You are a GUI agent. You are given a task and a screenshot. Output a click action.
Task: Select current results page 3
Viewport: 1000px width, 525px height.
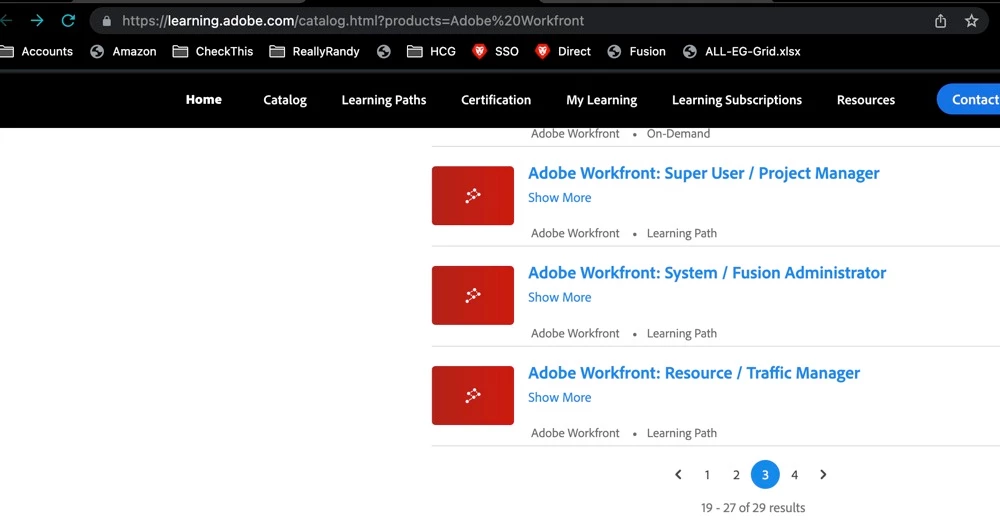click(x=765, y=475)
